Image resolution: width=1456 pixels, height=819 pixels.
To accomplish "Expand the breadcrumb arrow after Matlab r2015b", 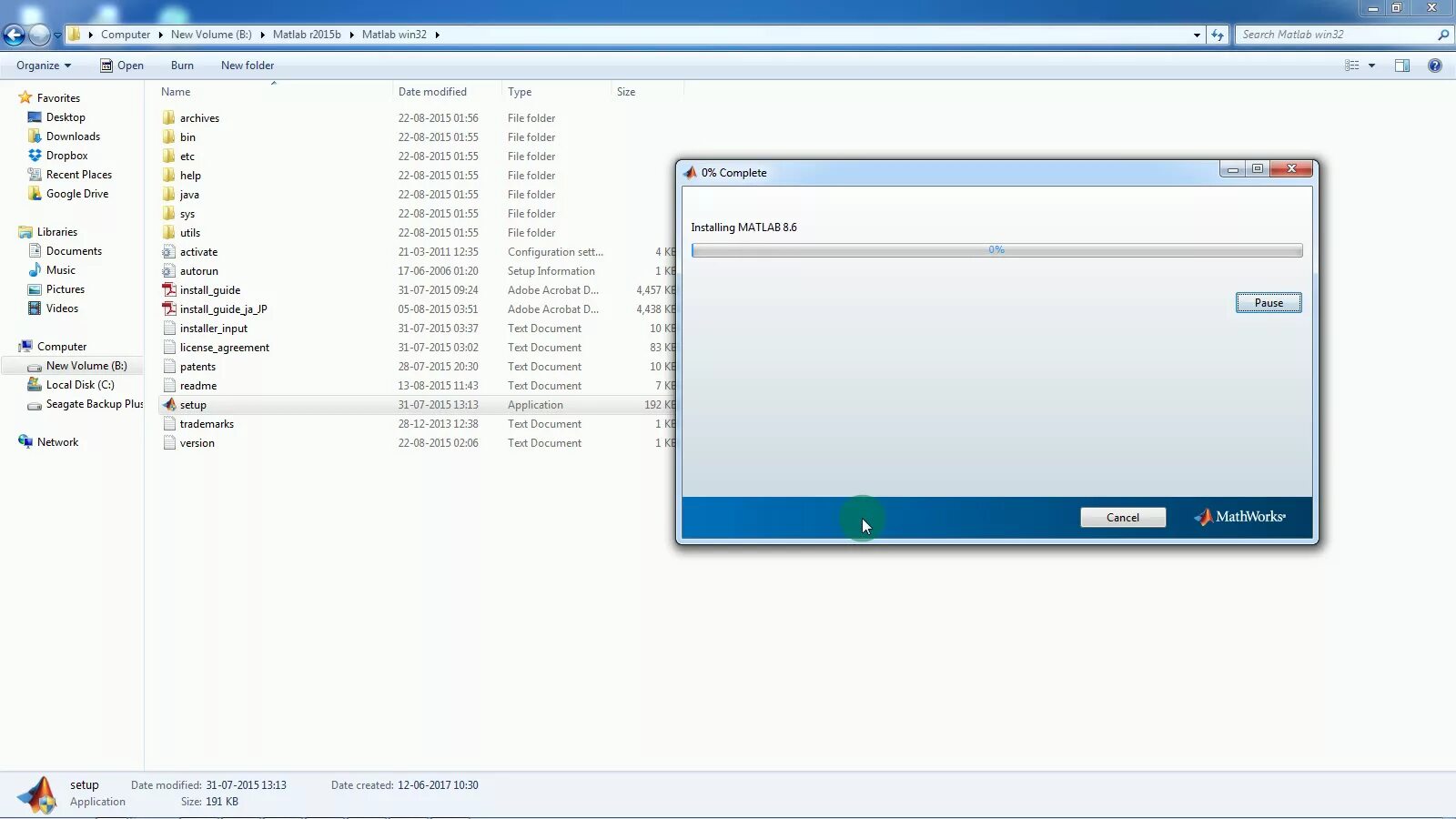I will pyautogui.click(x=351, y=35).
